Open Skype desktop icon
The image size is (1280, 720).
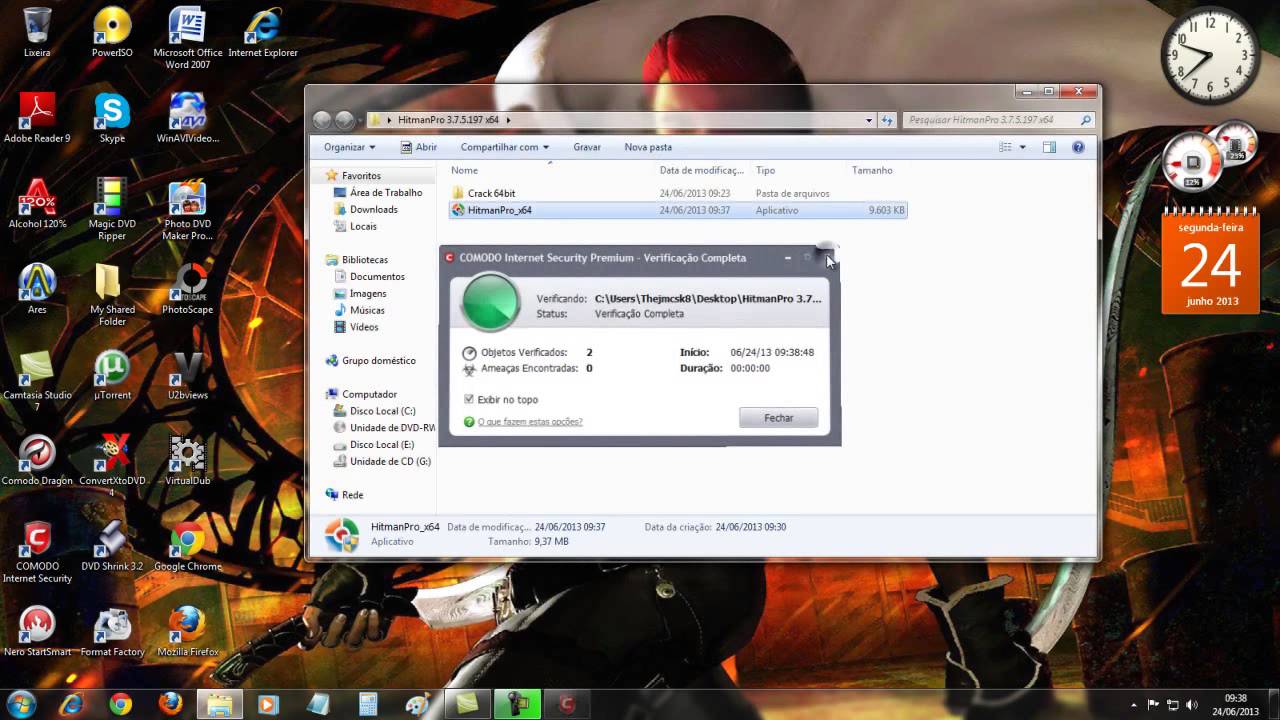point(112,117)
